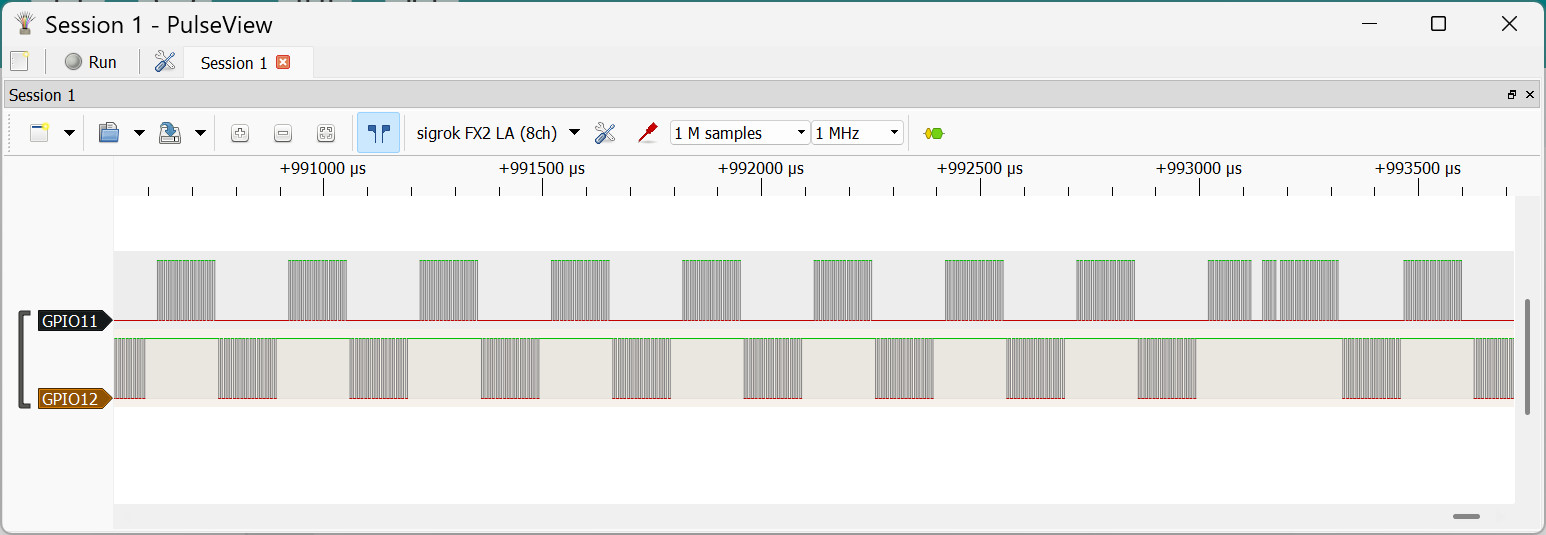Open device configuration wrench icon

click(605, 133)
